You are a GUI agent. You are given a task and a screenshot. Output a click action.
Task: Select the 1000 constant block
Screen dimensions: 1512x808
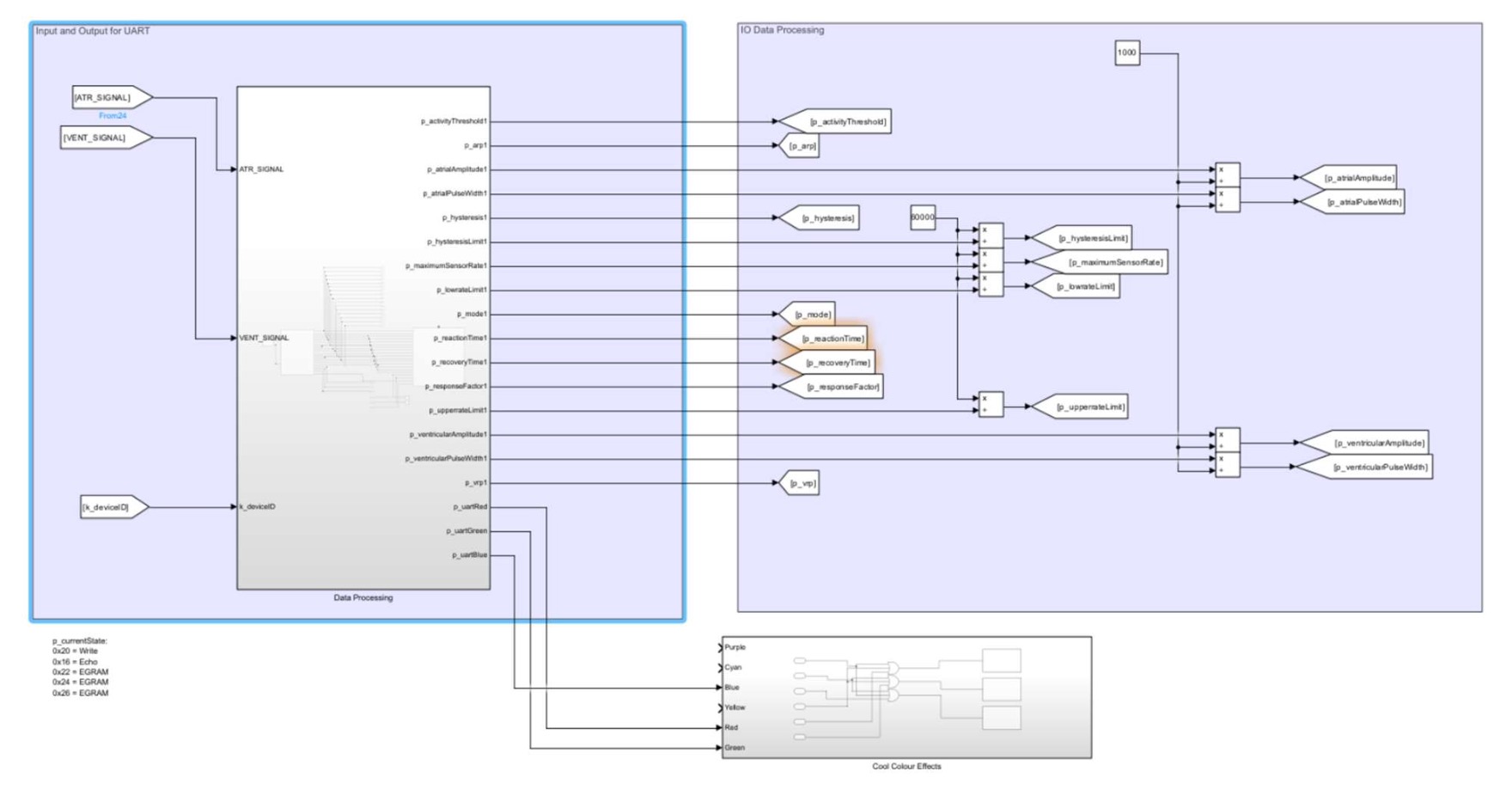1127,52
